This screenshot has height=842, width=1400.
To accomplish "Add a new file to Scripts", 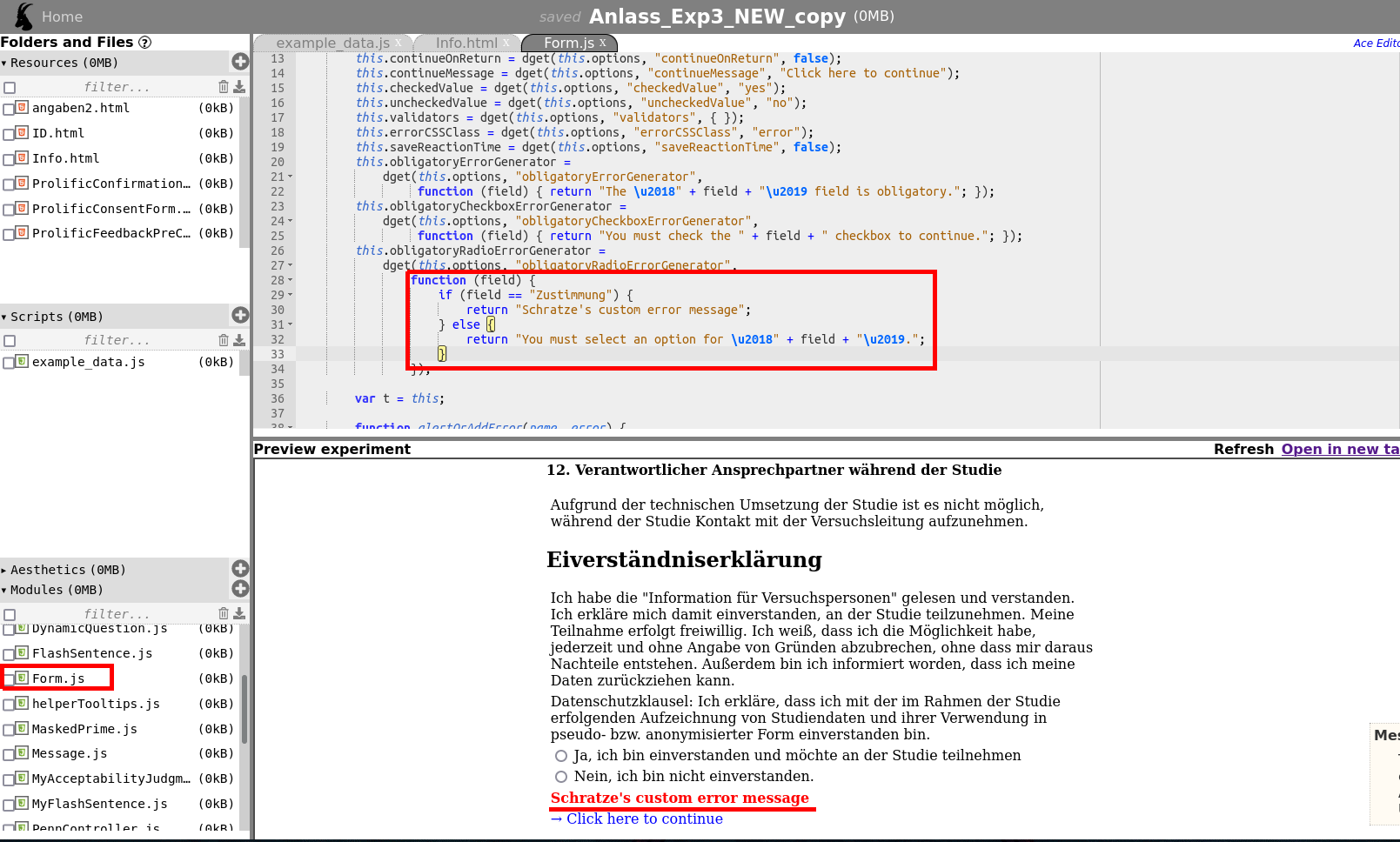I will tap(241, 315).
